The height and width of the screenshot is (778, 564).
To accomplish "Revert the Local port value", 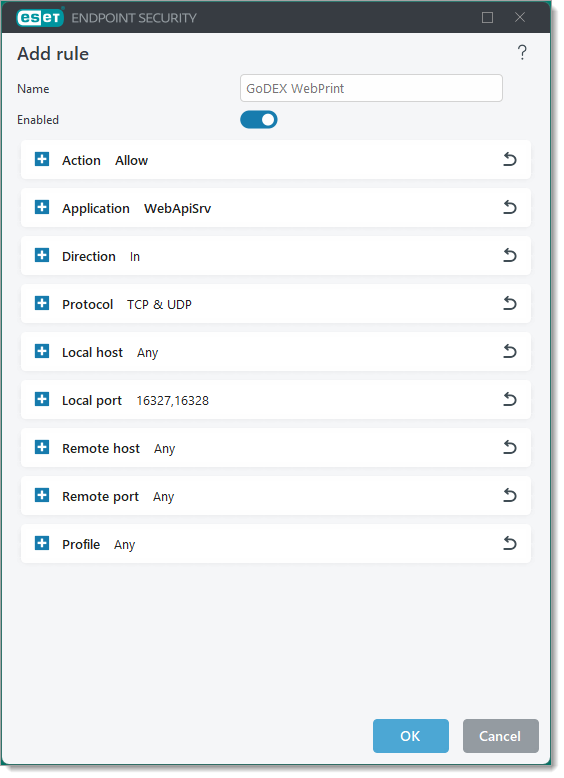I will (x=509, y=399).
